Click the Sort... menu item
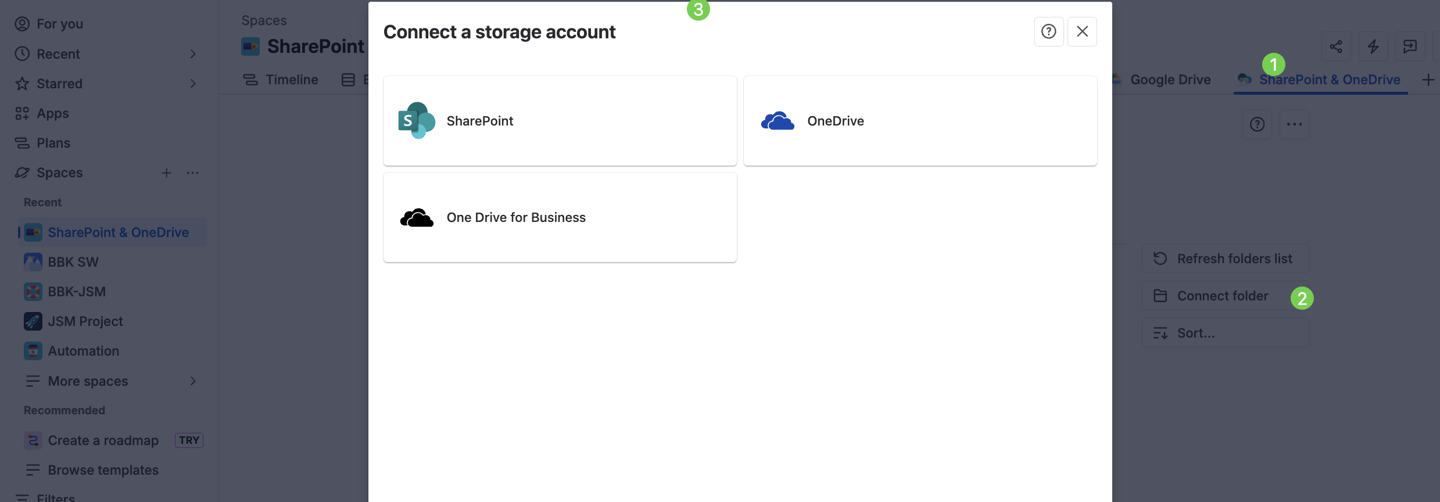This screenshot has height=502, width=1440. pyautogui.click(x=1225, y=333)
